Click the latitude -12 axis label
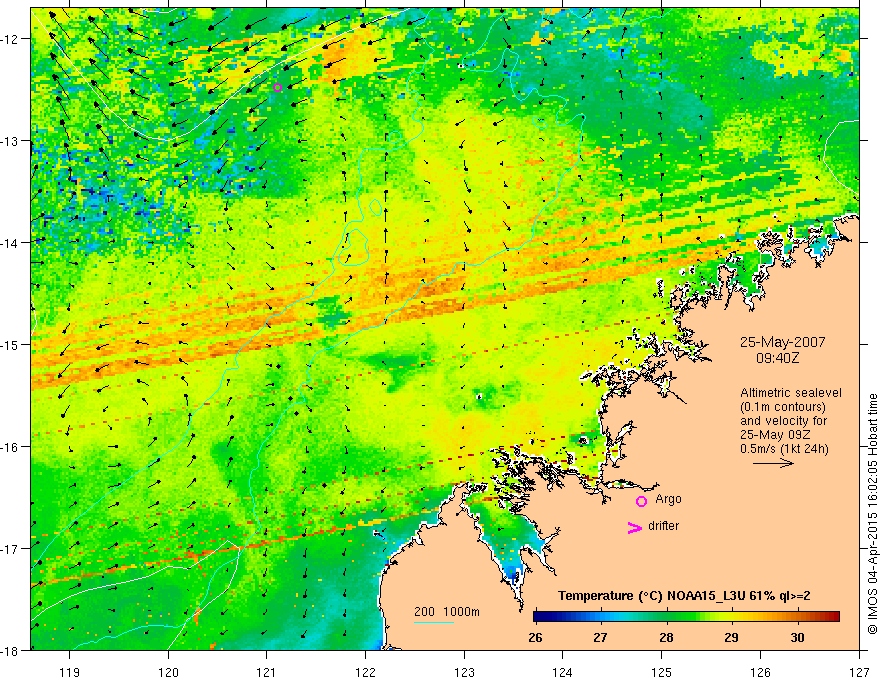 [10, 39]
